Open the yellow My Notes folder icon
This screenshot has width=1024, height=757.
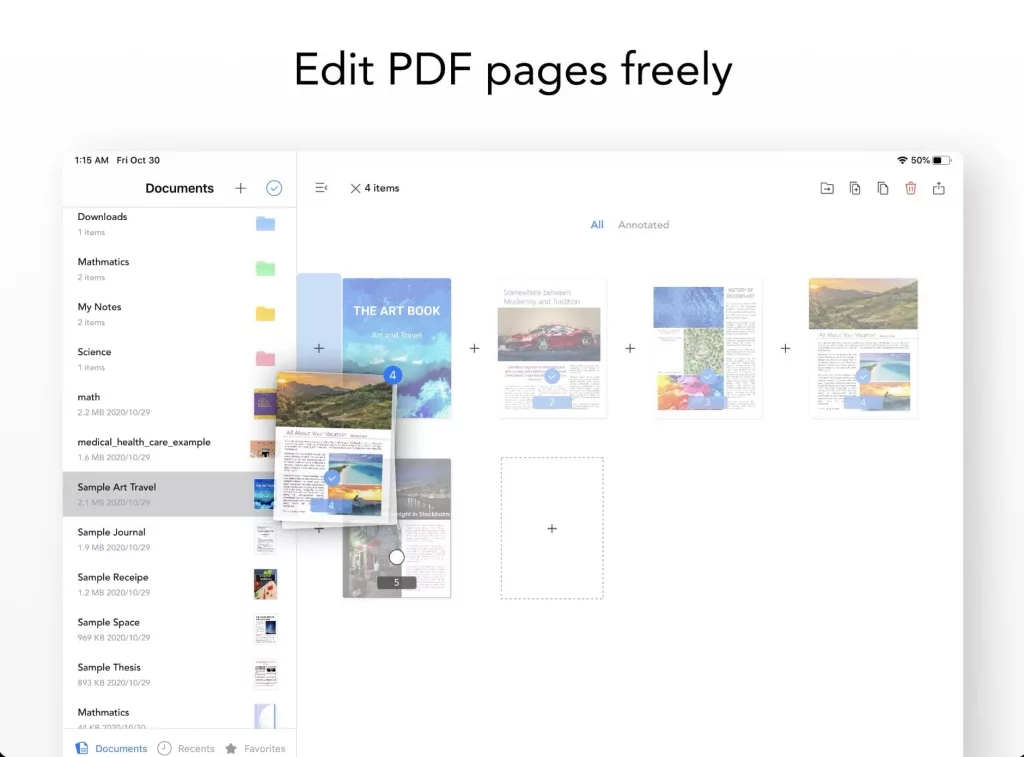pos(265,314)
